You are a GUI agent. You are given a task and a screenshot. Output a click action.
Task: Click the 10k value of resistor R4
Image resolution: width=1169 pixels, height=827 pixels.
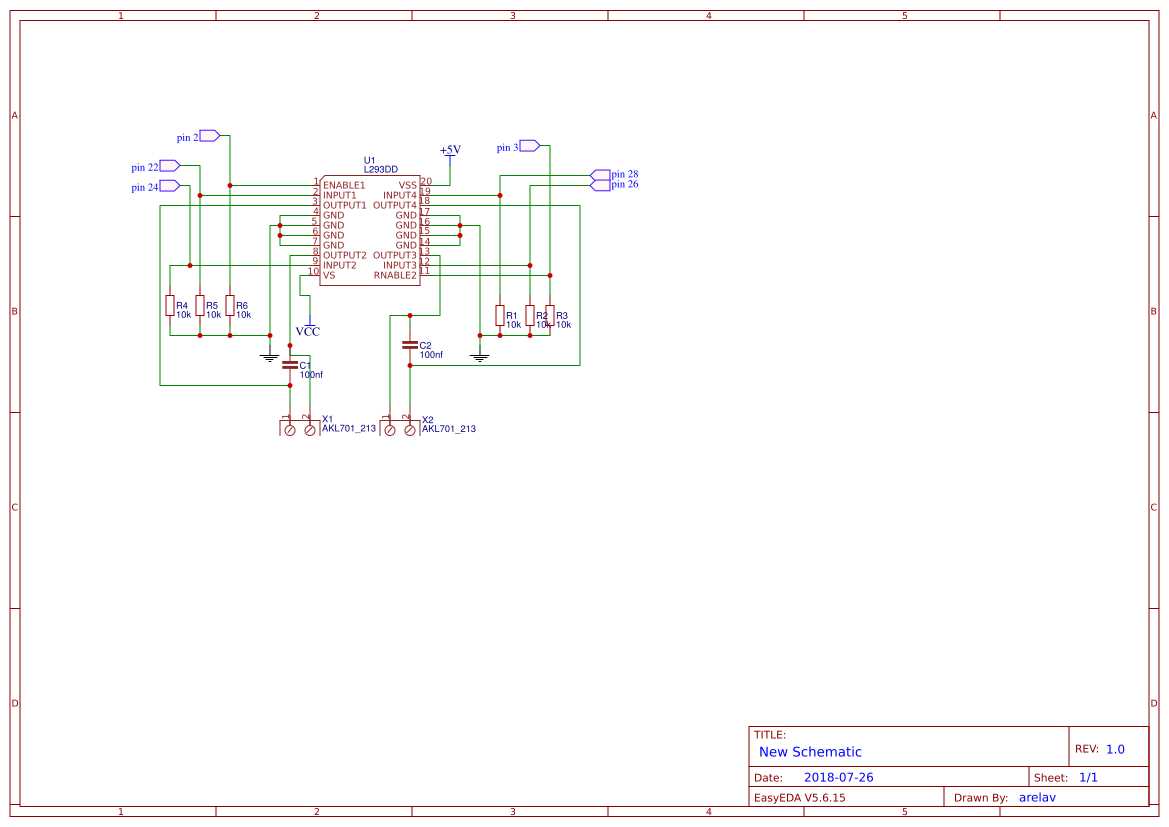click(184, 315)
